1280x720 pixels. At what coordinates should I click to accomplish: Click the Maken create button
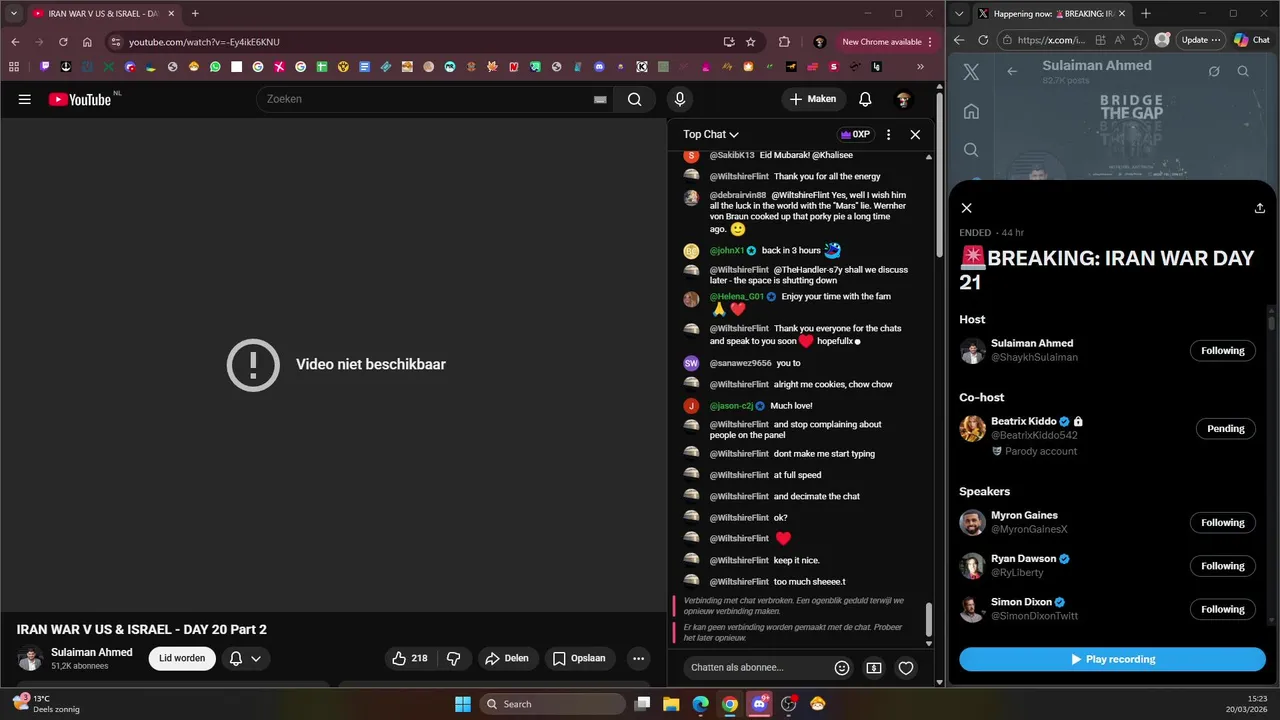pyautogui.click(x=813, y=99)
